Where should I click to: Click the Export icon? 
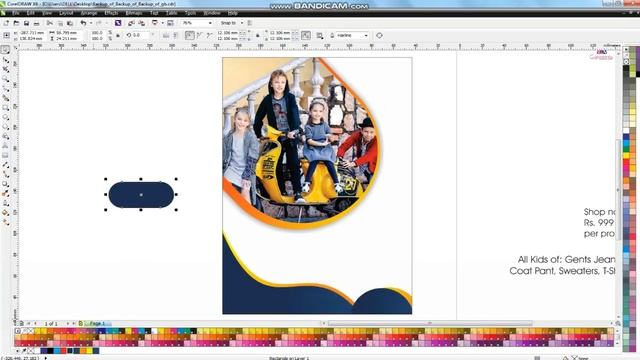[142, 23]
